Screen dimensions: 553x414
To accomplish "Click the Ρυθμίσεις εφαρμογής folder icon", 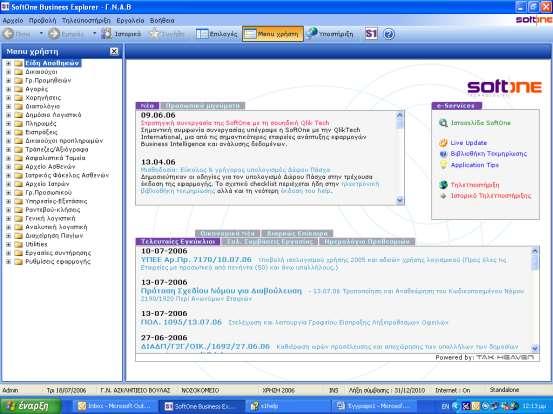I will pos(18,262).
